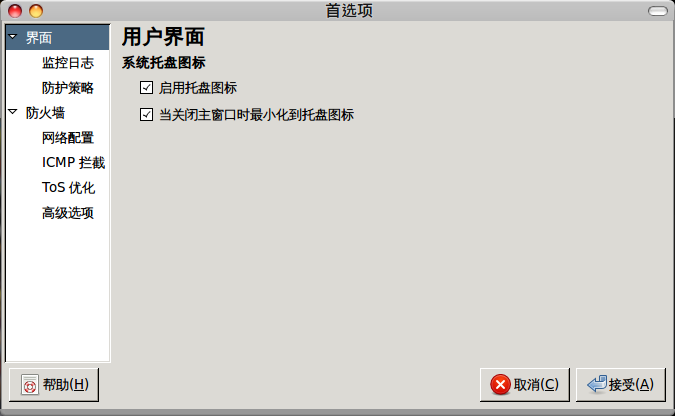The image size is (675, 416).
Task: Open ToS 优化 settings
Action: point(68,188)
